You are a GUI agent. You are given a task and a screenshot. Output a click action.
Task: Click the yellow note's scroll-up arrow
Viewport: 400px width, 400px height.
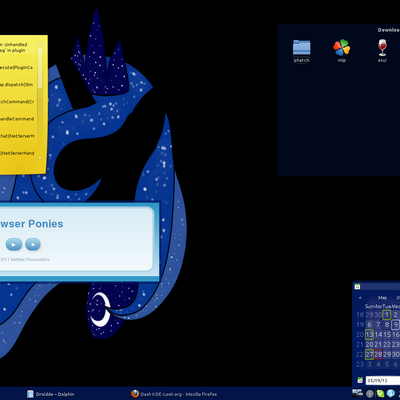coord(40,44)
